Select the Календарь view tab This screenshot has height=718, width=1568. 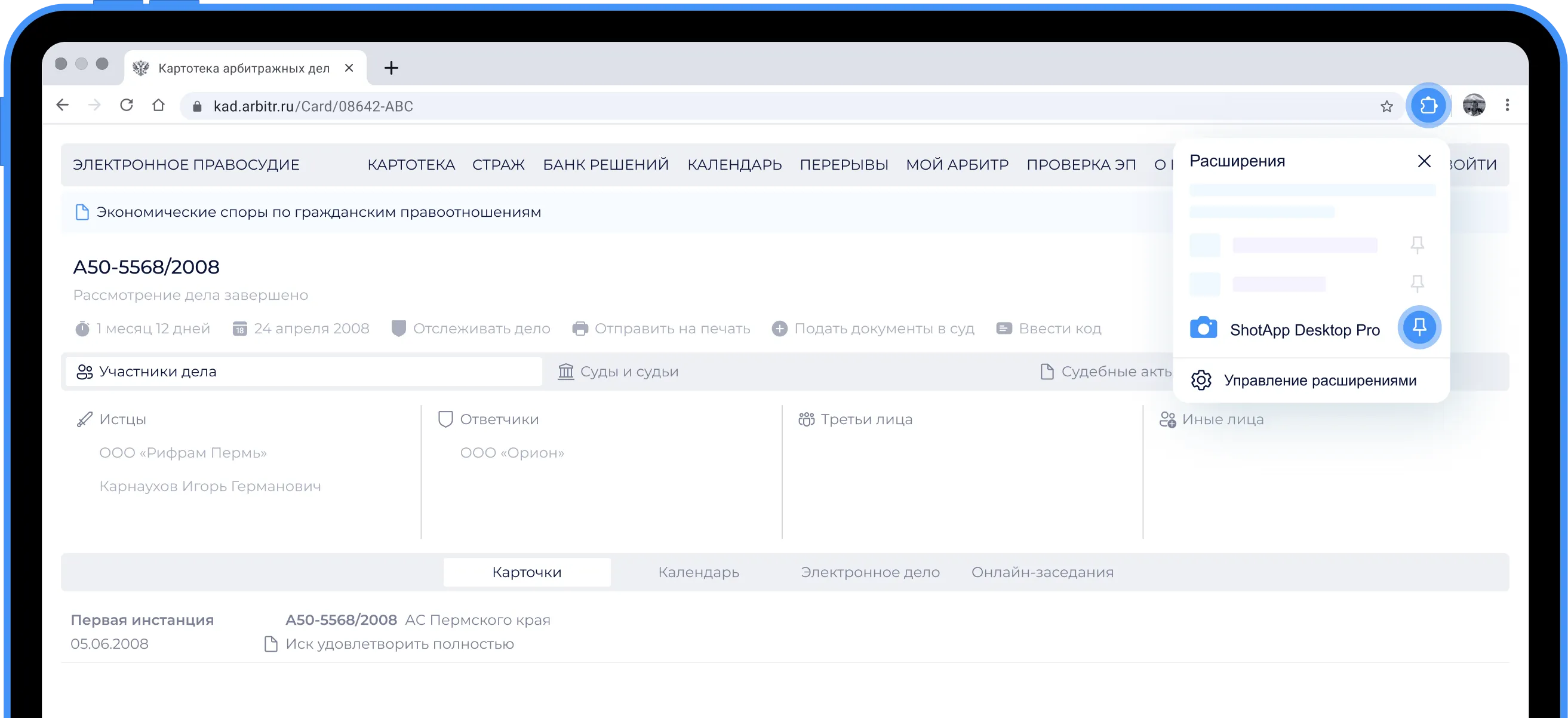698,572
